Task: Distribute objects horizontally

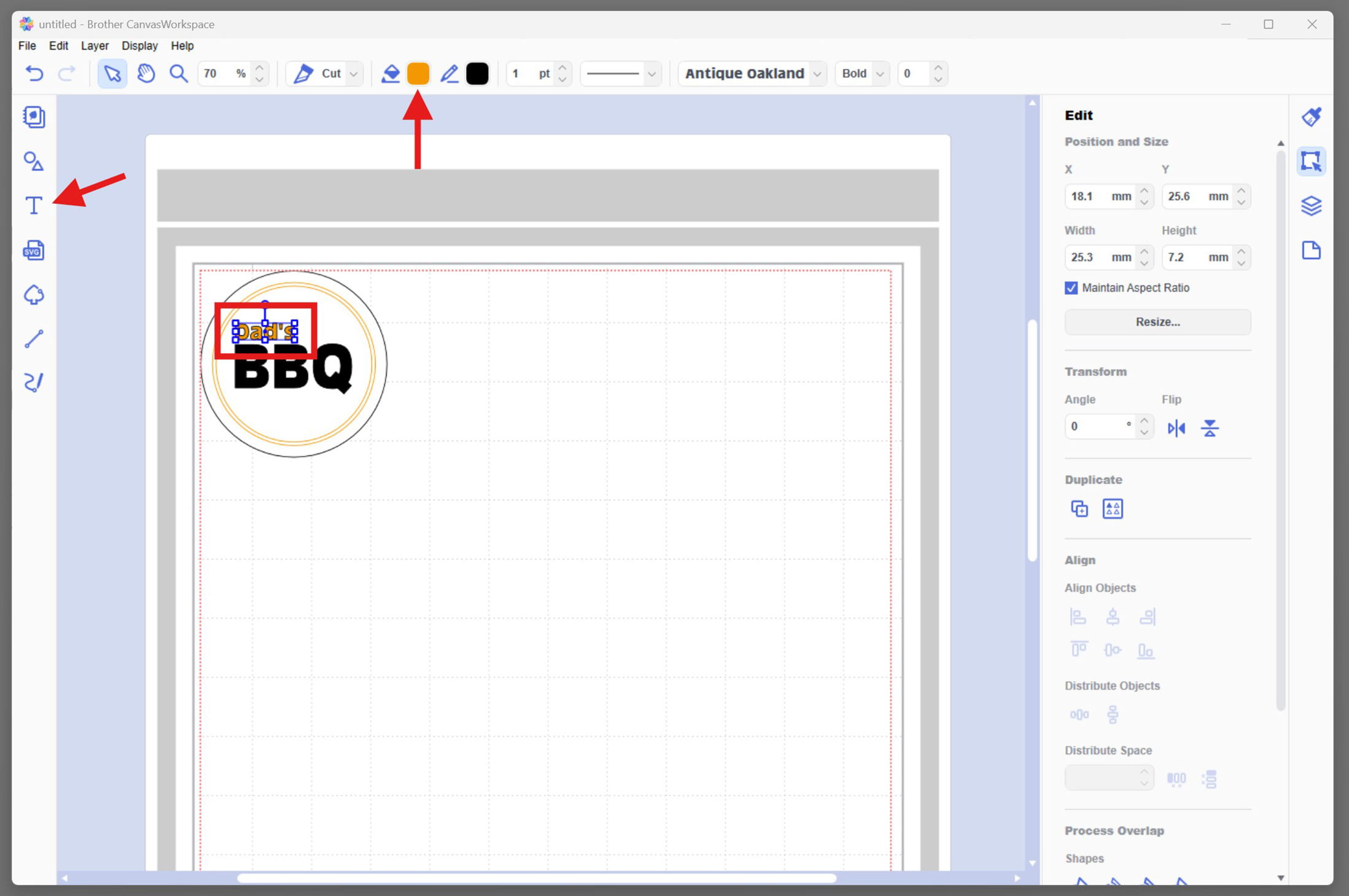Action: (1079, 715)
